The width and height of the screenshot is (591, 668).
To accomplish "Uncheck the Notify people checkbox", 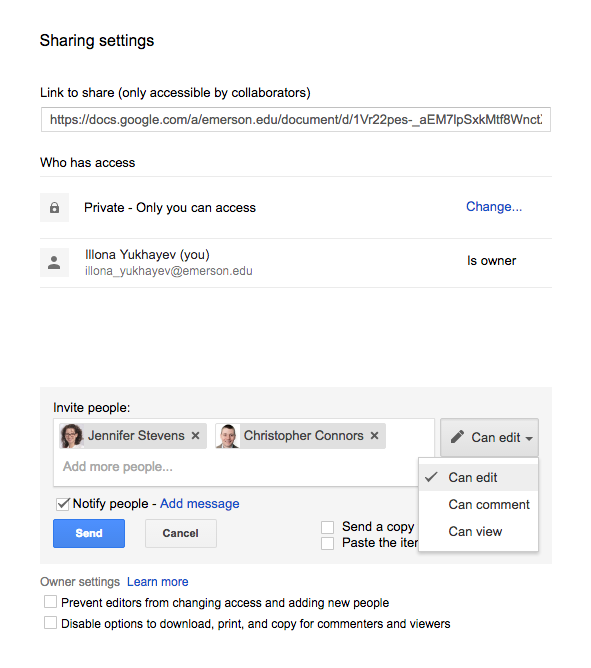I will pos(63,504).
